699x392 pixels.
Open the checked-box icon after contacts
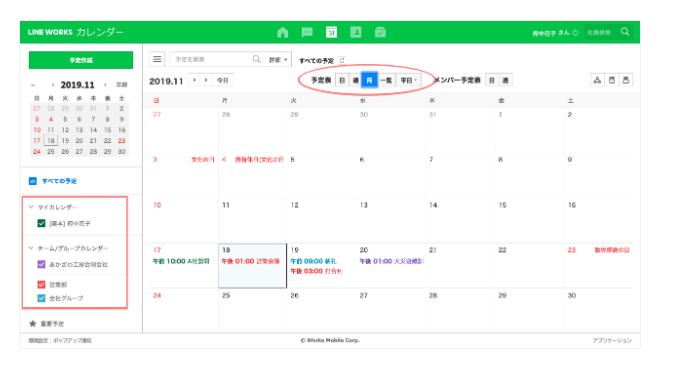point(380,32)
